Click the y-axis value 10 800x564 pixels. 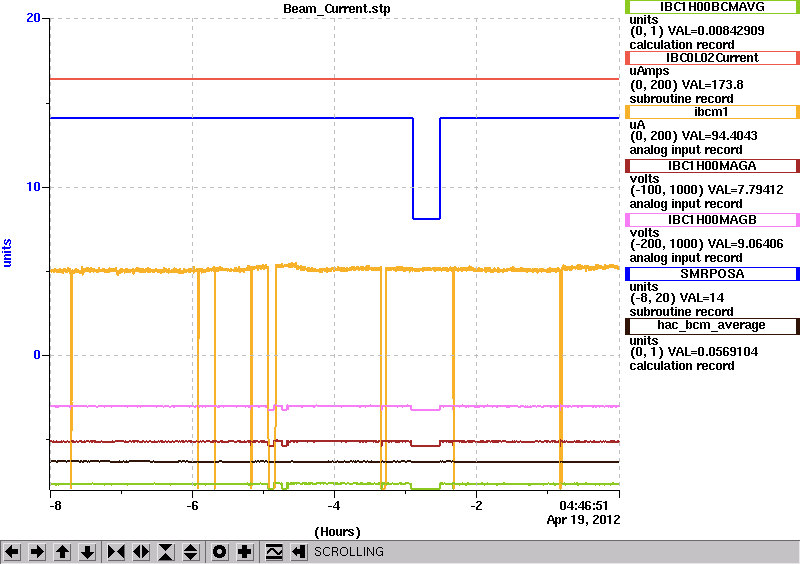tap(33, 187)
